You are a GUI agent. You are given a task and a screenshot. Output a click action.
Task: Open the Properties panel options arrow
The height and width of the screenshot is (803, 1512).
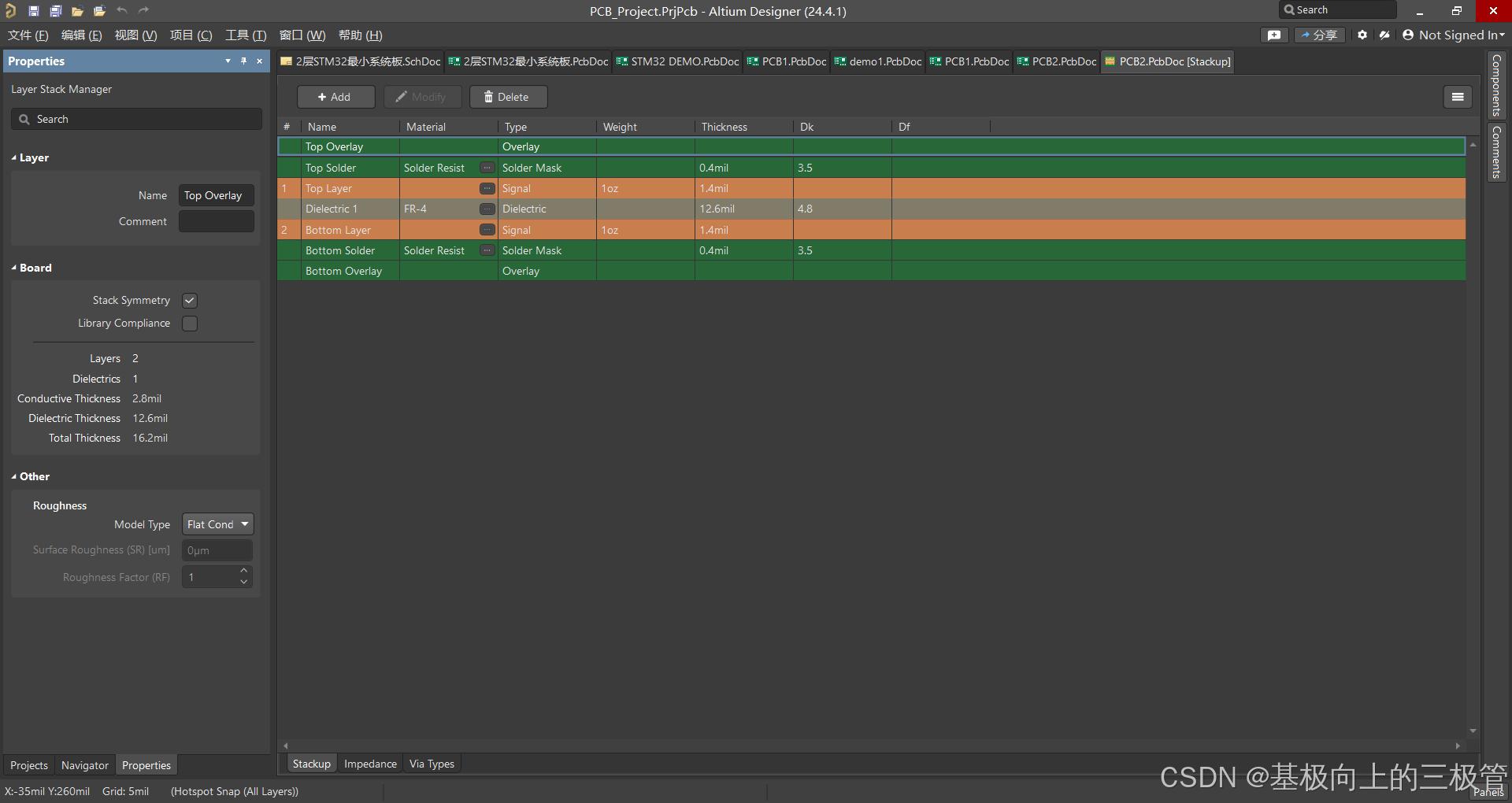(228, 61)
